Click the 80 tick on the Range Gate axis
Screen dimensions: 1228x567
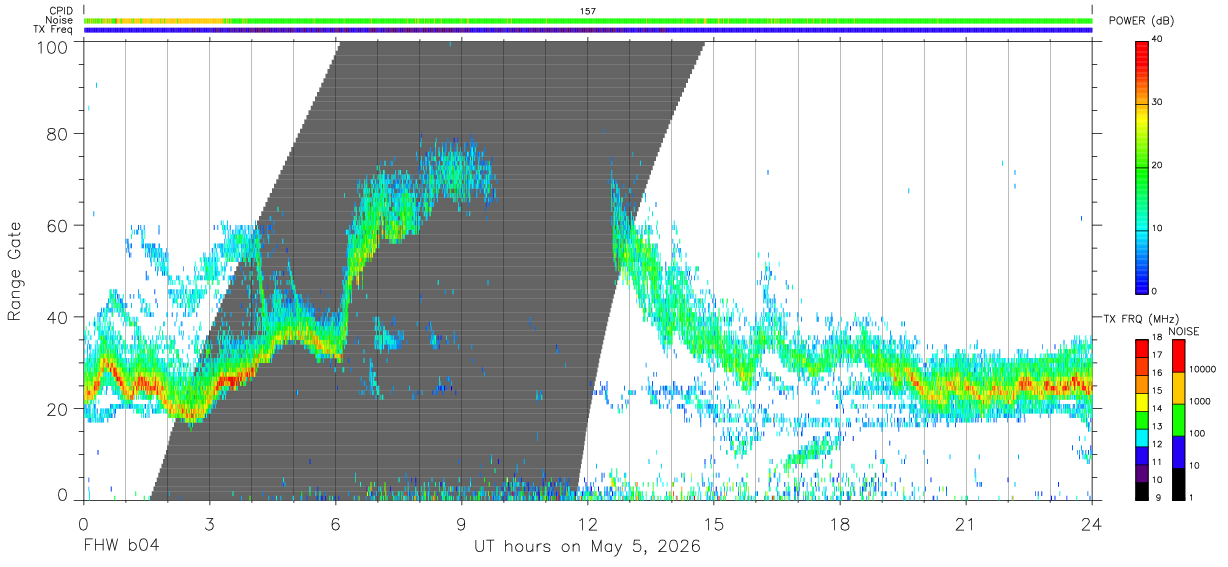[x=57, y=133]
